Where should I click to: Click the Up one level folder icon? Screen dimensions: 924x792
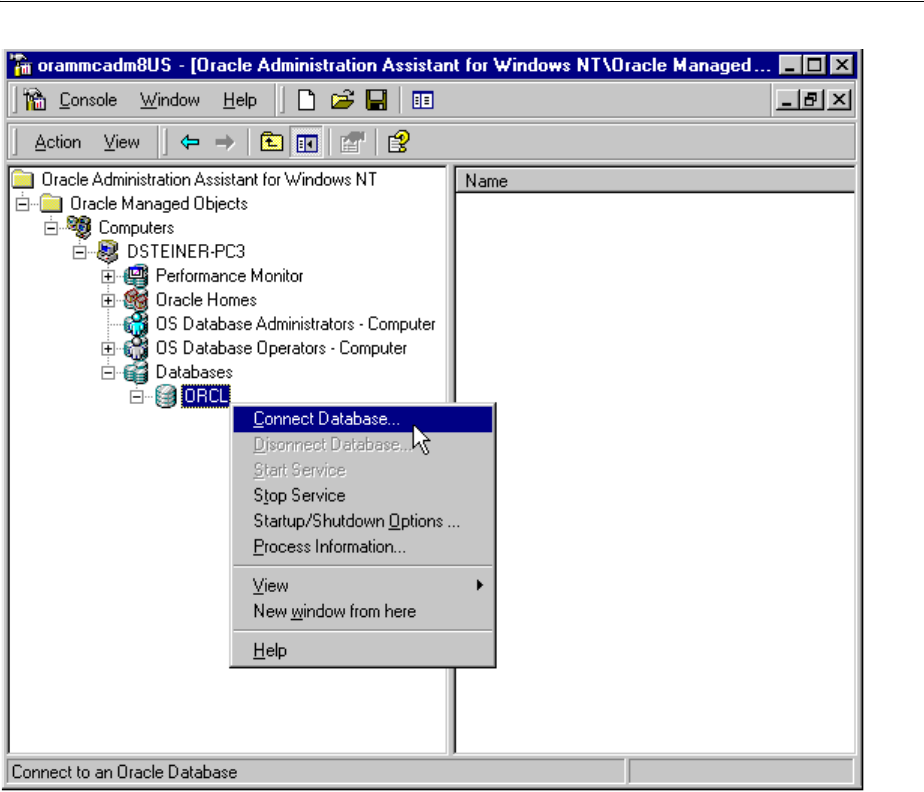271,142
